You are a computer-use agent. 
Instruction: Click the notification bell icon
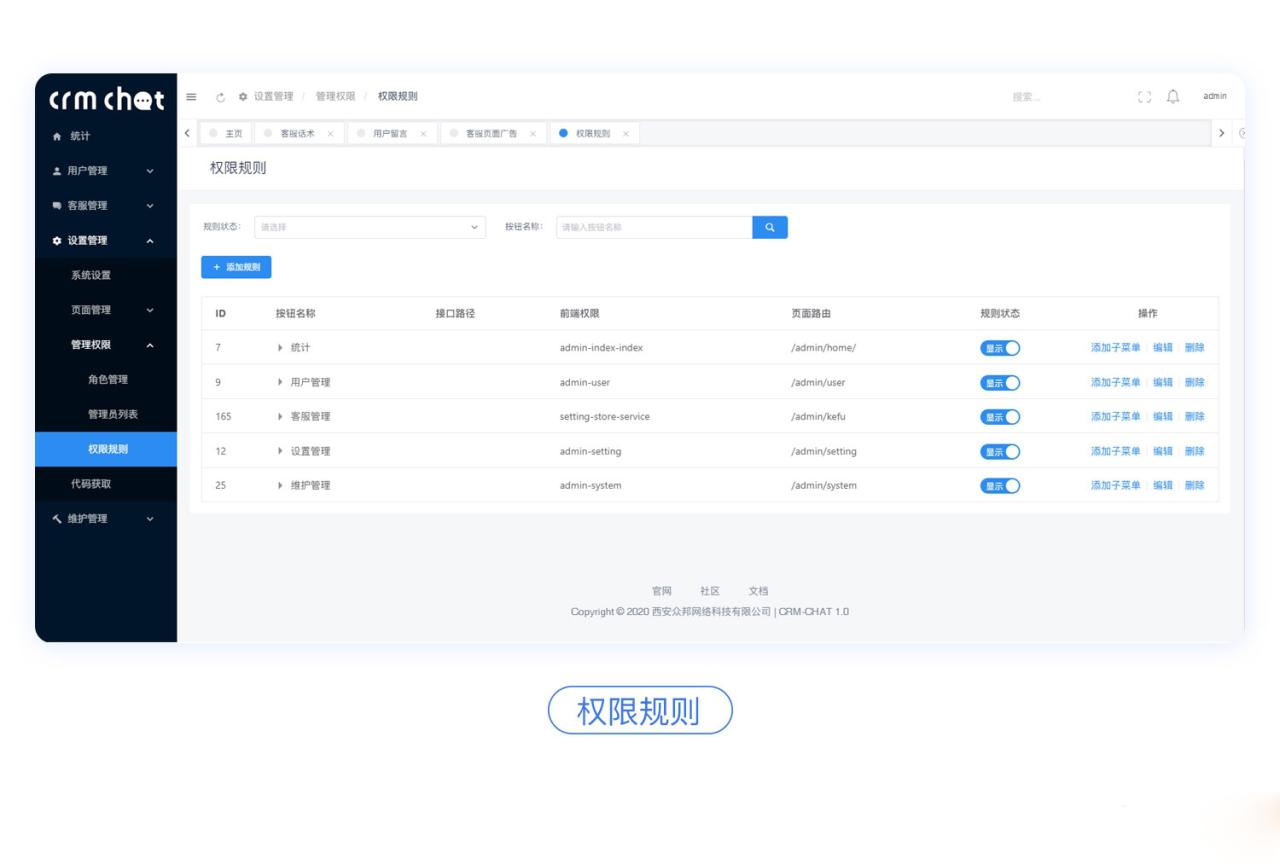coord(1171,96)
